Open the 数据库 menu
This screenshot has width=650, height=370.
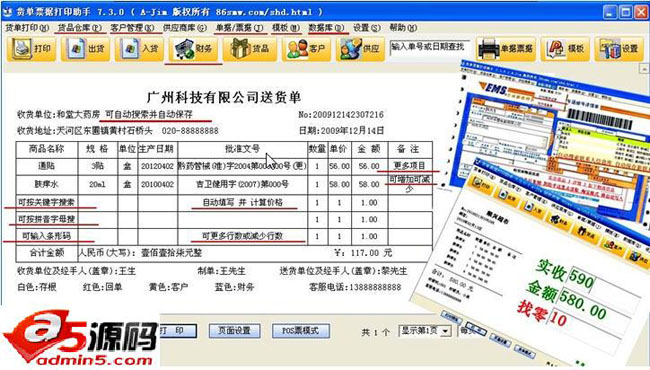click(326, 28)
